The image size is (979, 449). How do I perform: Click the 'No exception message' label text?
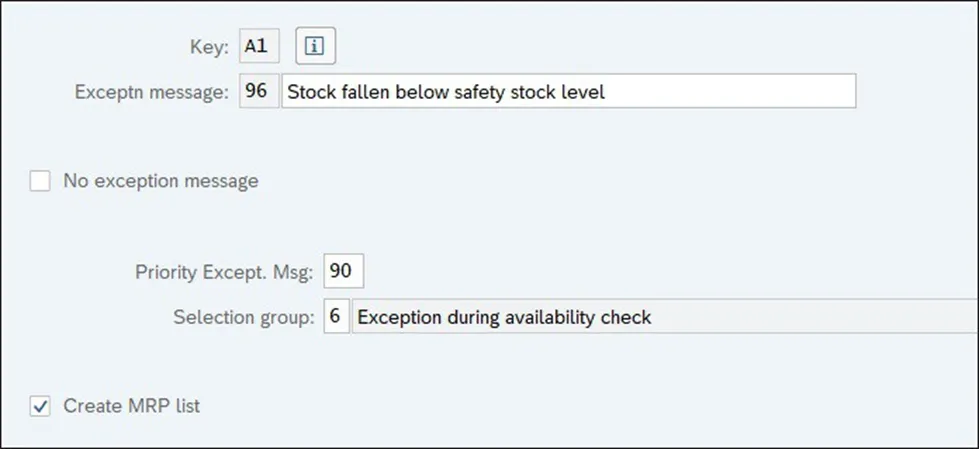(x=161, y=181)
